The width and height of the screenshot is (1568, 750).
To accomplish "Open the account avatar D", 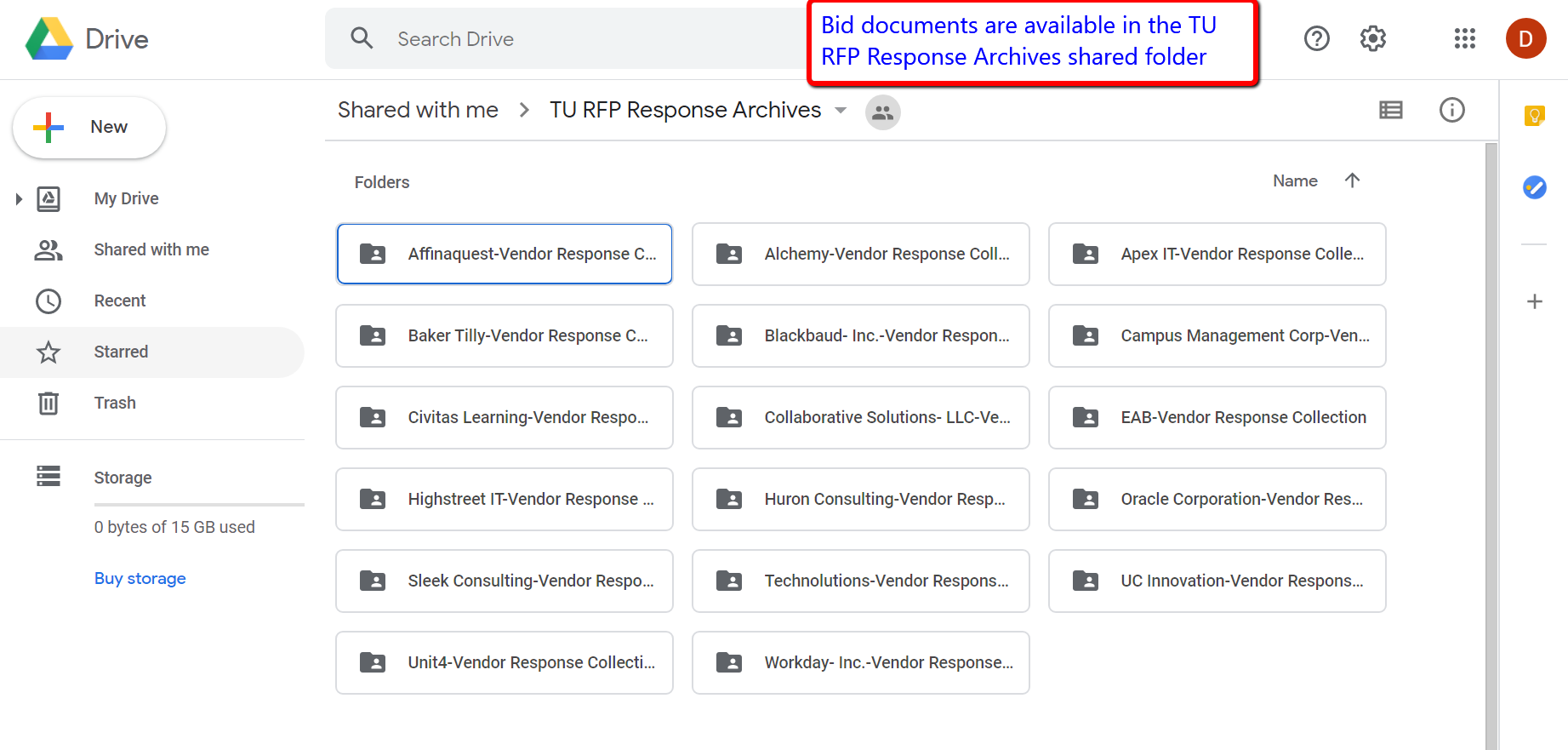I will click(x=1525, y=38).
